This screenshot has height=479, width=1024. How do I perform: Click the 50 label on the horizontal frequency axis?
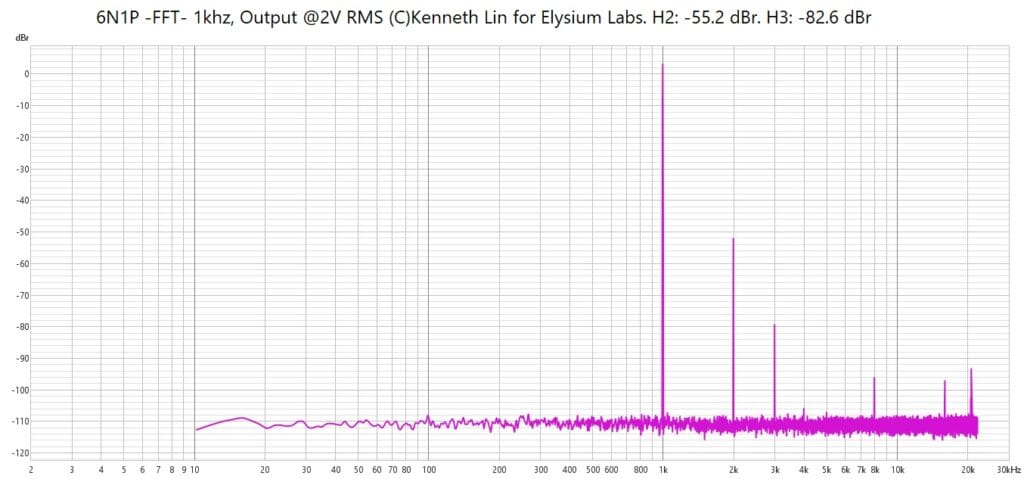tap(358, 470)
